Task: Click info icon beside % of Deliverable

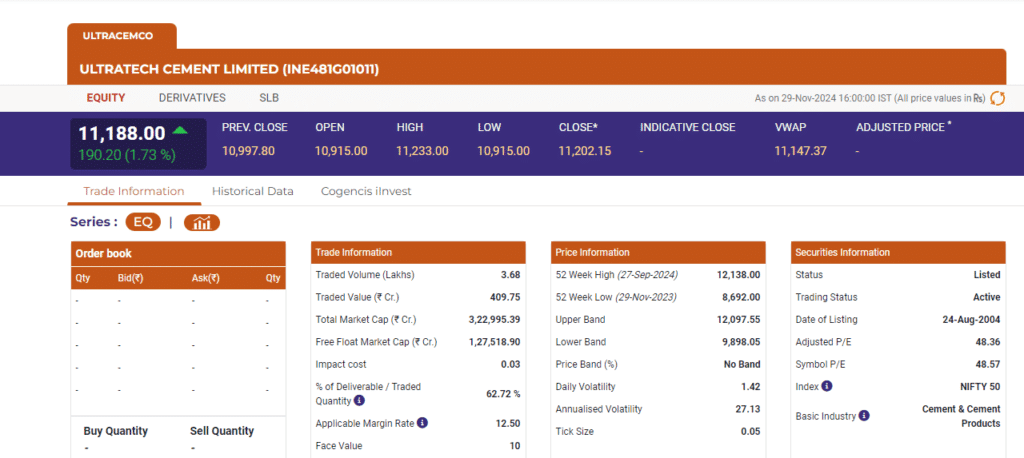Action: coord(359,401)
